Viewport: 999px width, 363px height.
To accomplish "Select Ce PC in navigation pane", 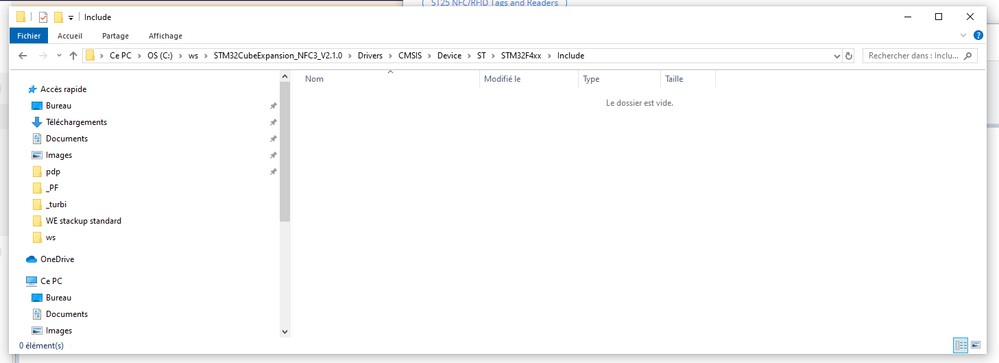I will [x=51, y=281].
